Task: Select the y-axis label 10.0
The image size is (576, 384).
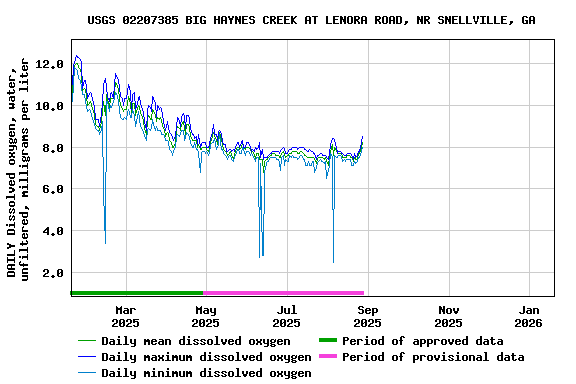Action: click(x=50, y=106)
